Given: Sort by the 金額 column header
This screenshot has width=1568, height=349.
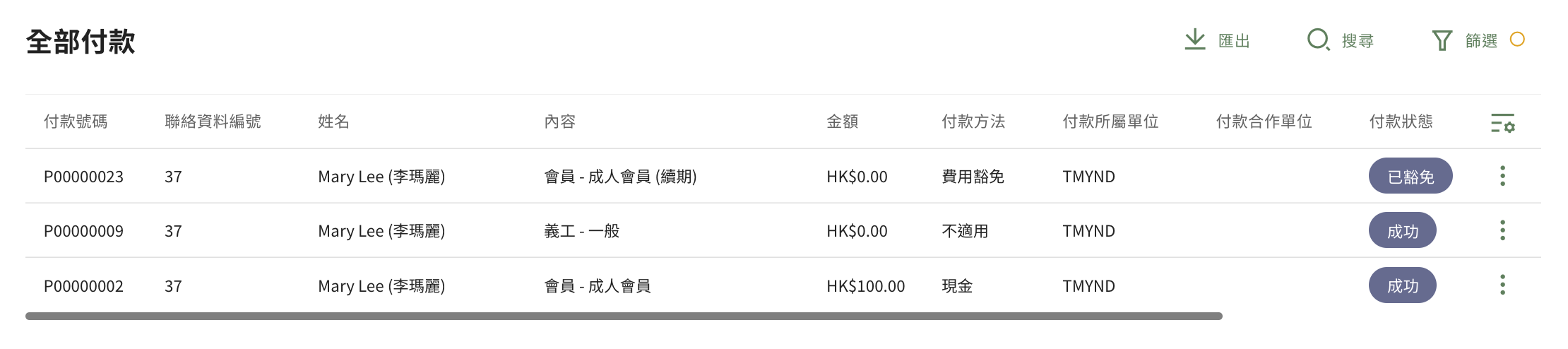Looking at the screenshot, I should coord(842,122).
